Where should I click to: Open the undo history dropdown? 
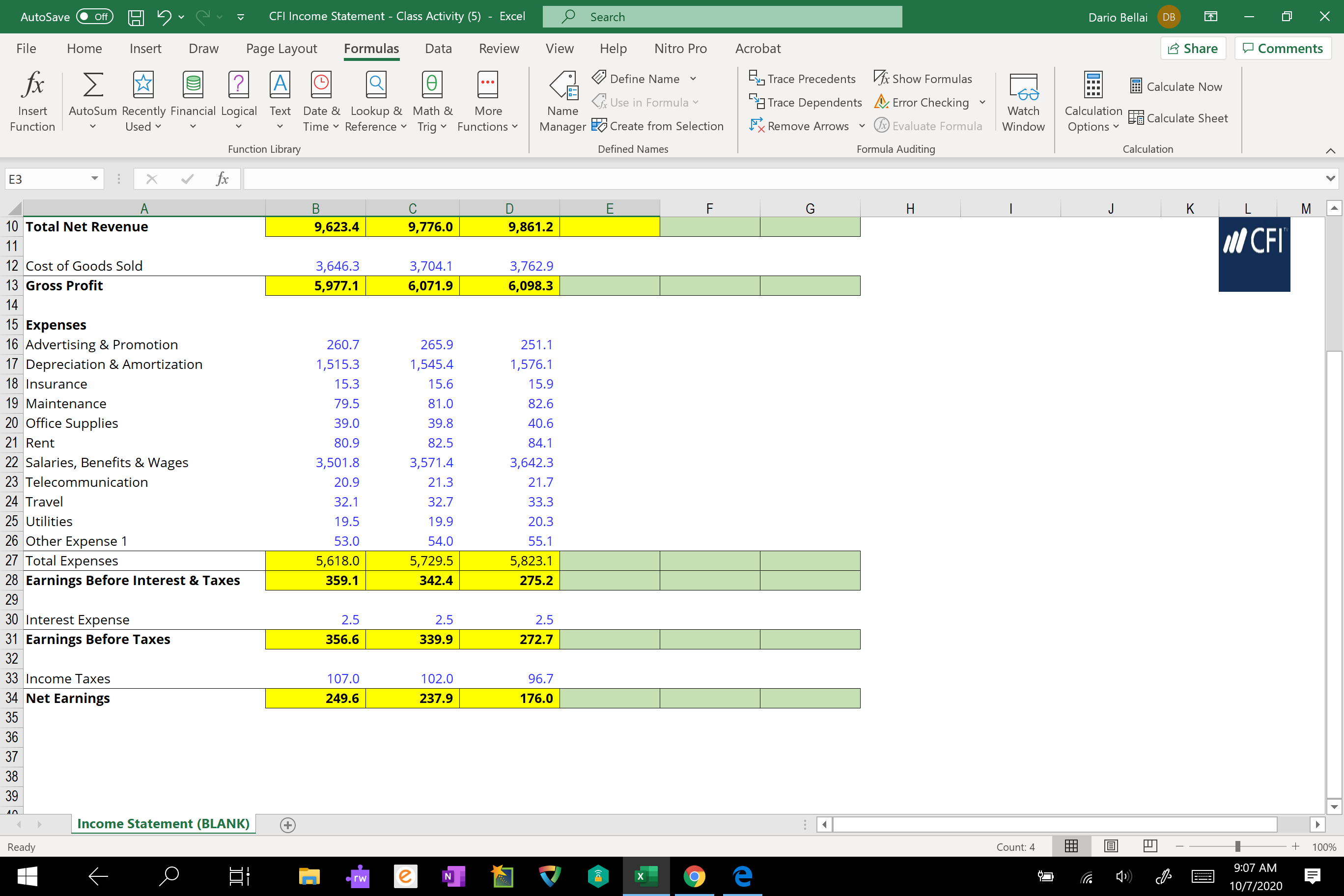pos(181,17)
